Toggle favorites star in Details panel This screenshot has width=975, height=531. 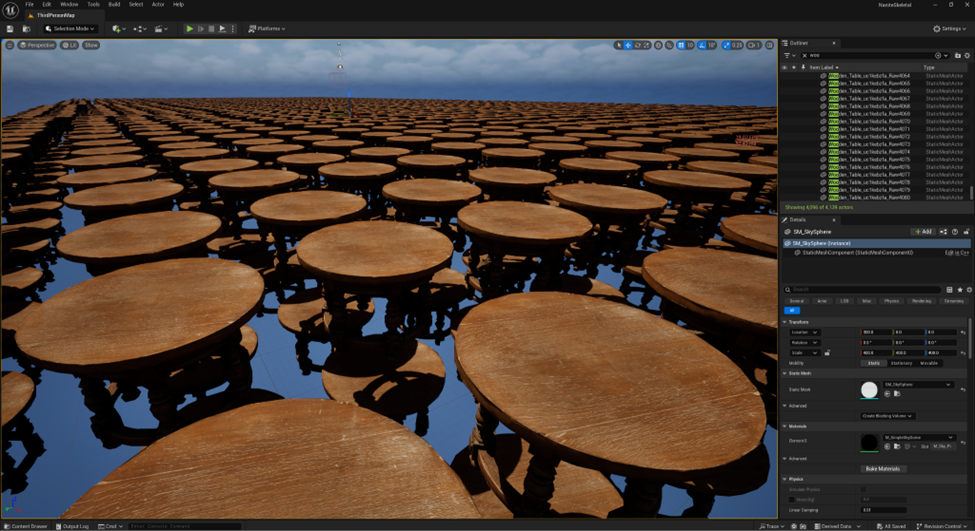point(959,290)
